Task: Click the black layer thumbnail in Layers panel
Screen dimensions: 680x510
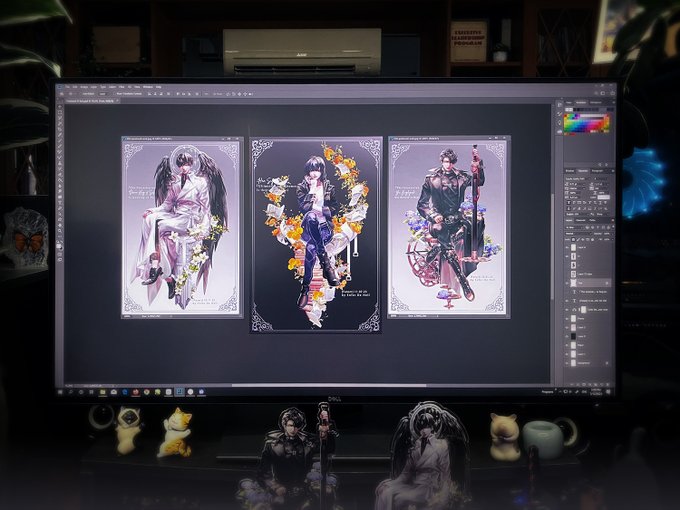Action: 573,336
